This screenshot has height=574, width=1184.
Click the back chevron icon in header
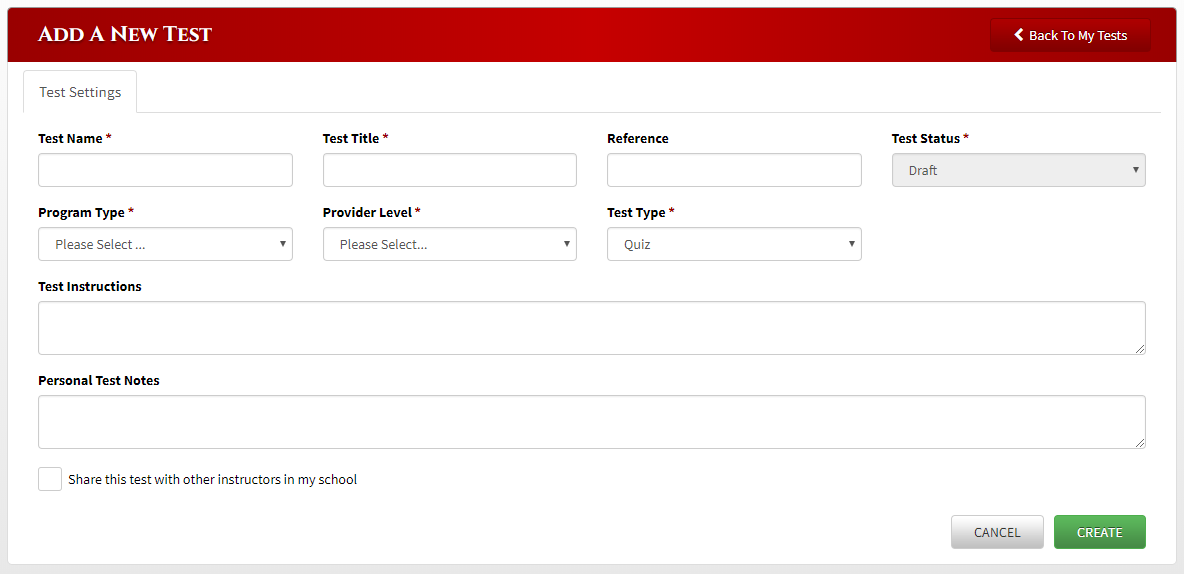(1019, 35)
